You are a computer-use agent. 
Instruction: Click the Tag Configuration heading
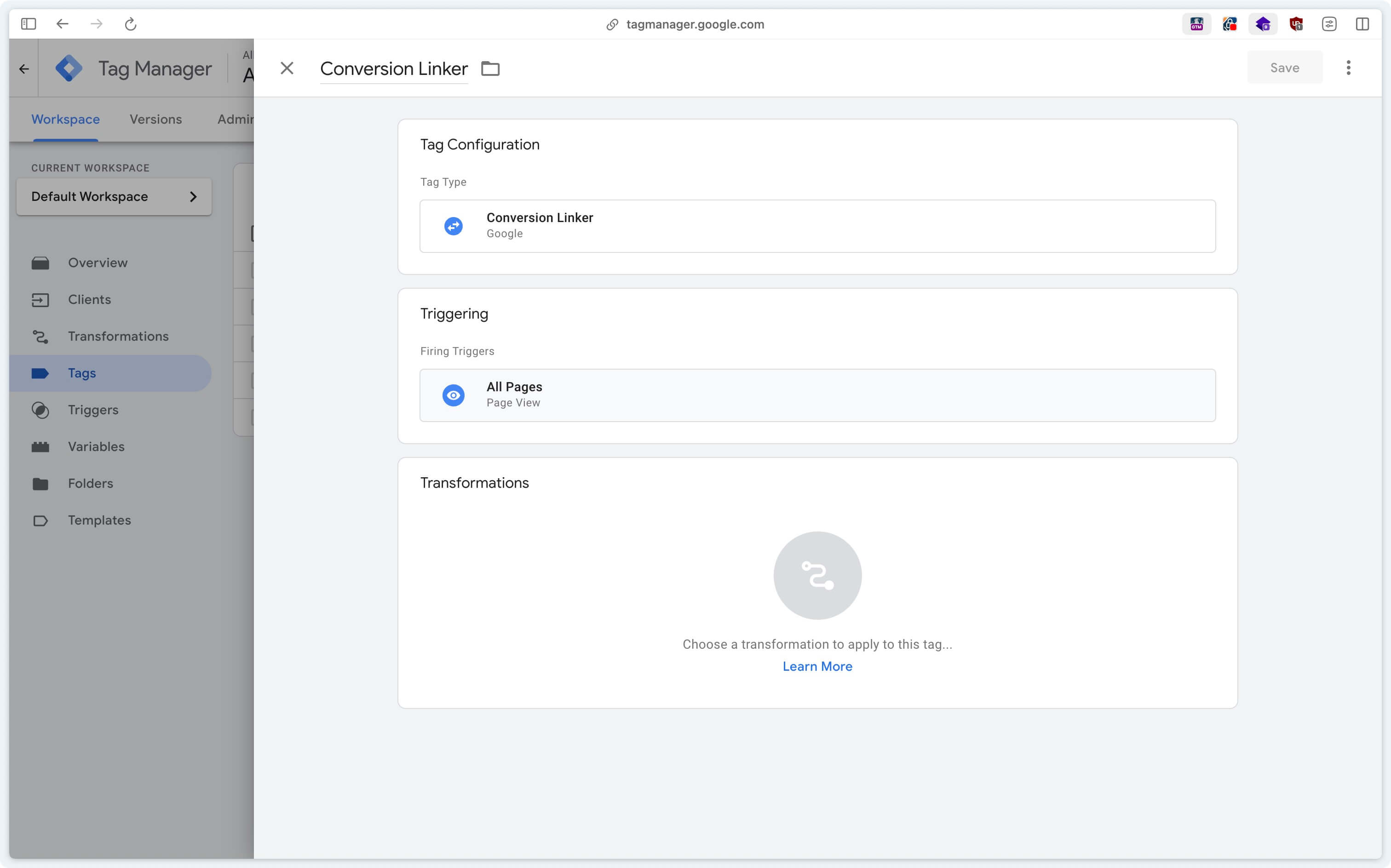click(480, 145)
